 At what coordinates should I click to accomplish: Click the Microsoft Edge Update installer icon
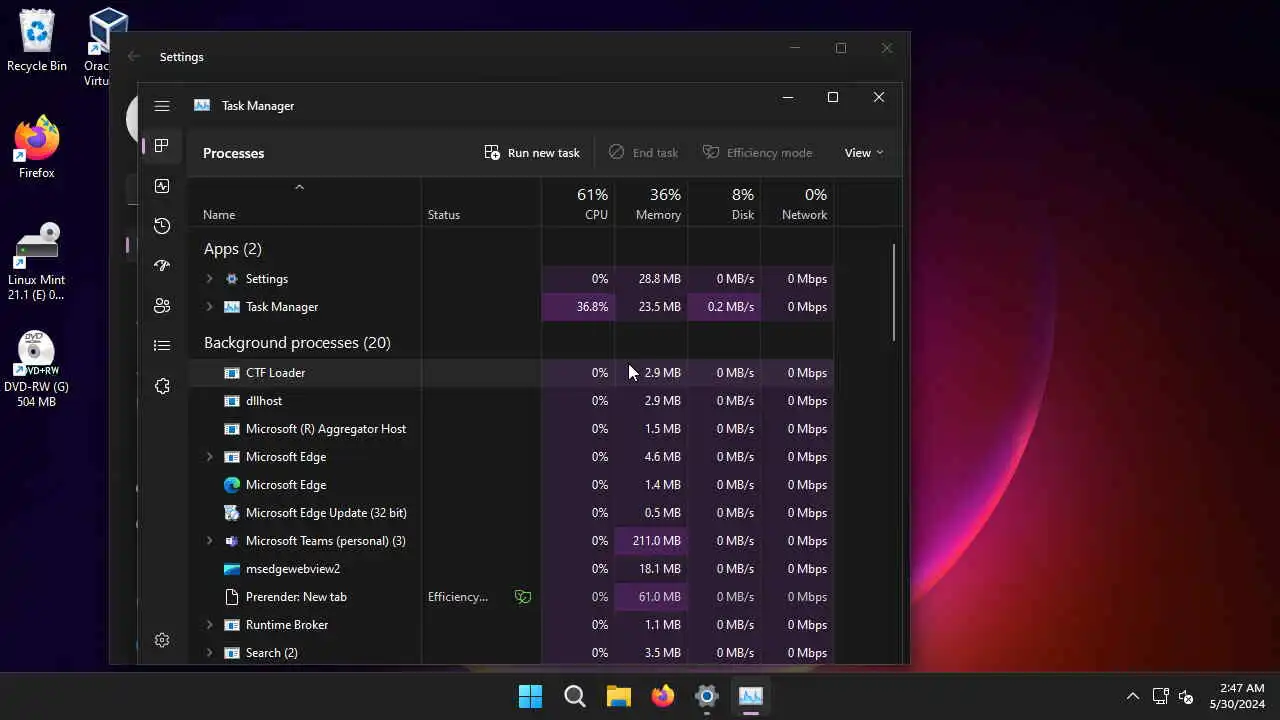pyautogui.click(x=232, y=513)
